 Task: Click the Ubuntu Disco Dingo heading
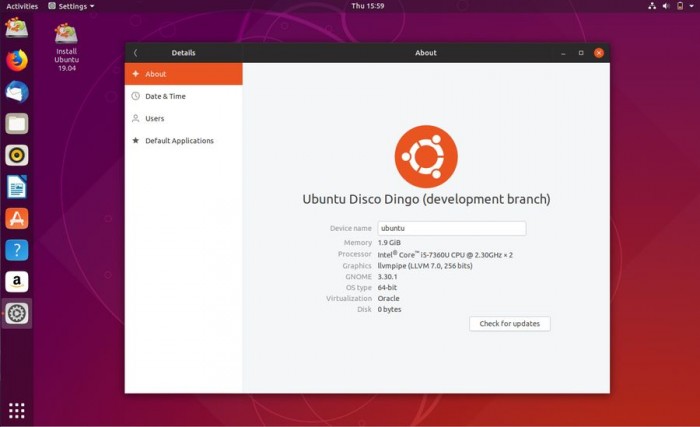point(426,199)
